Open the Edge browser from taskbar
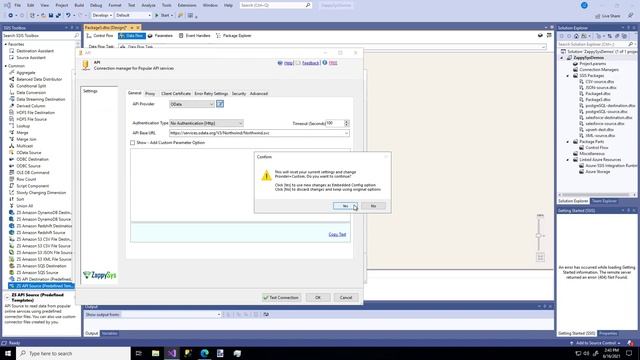640x360 pixels. [204, 353]
